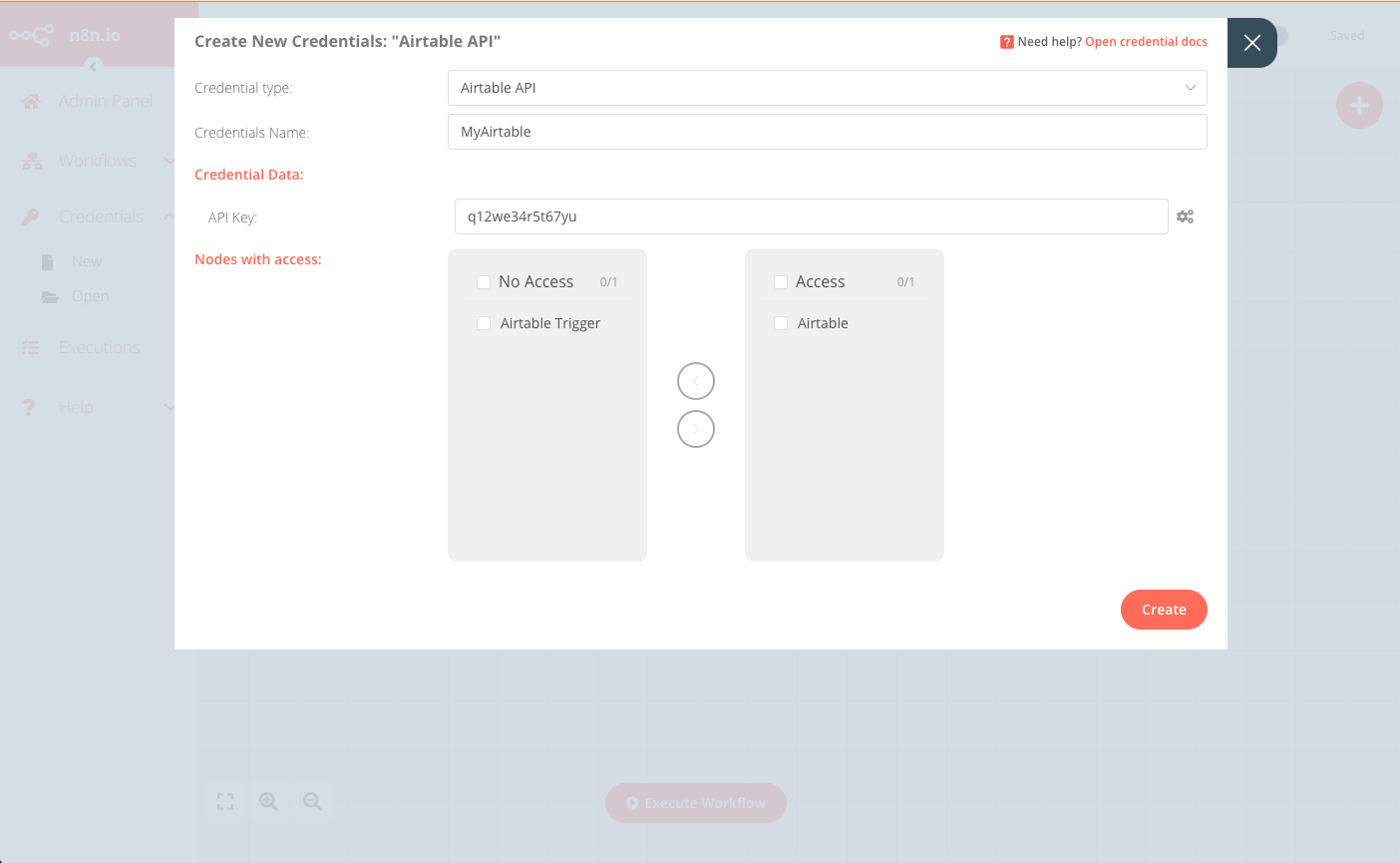This screenshot has width=1400, height=863.
Task: Select the Credentials key icon in sidebar
Action: [30, 216]
